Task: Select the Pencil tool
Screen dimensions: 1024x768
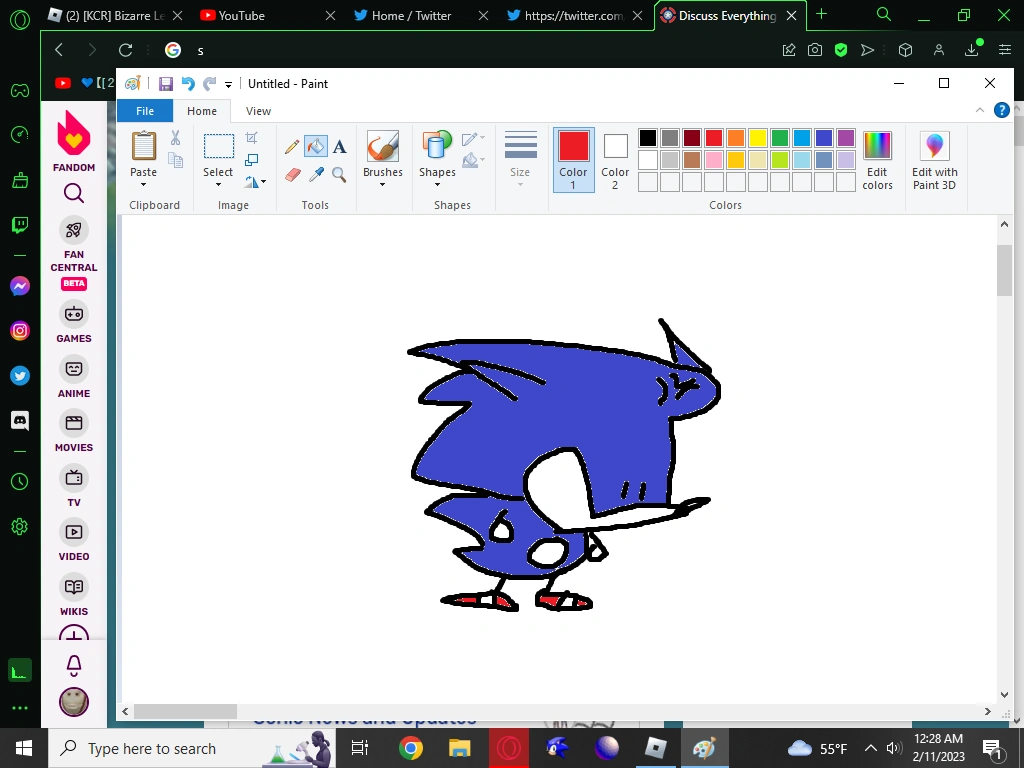Action: pyautogui.click(x=292, y=147)
